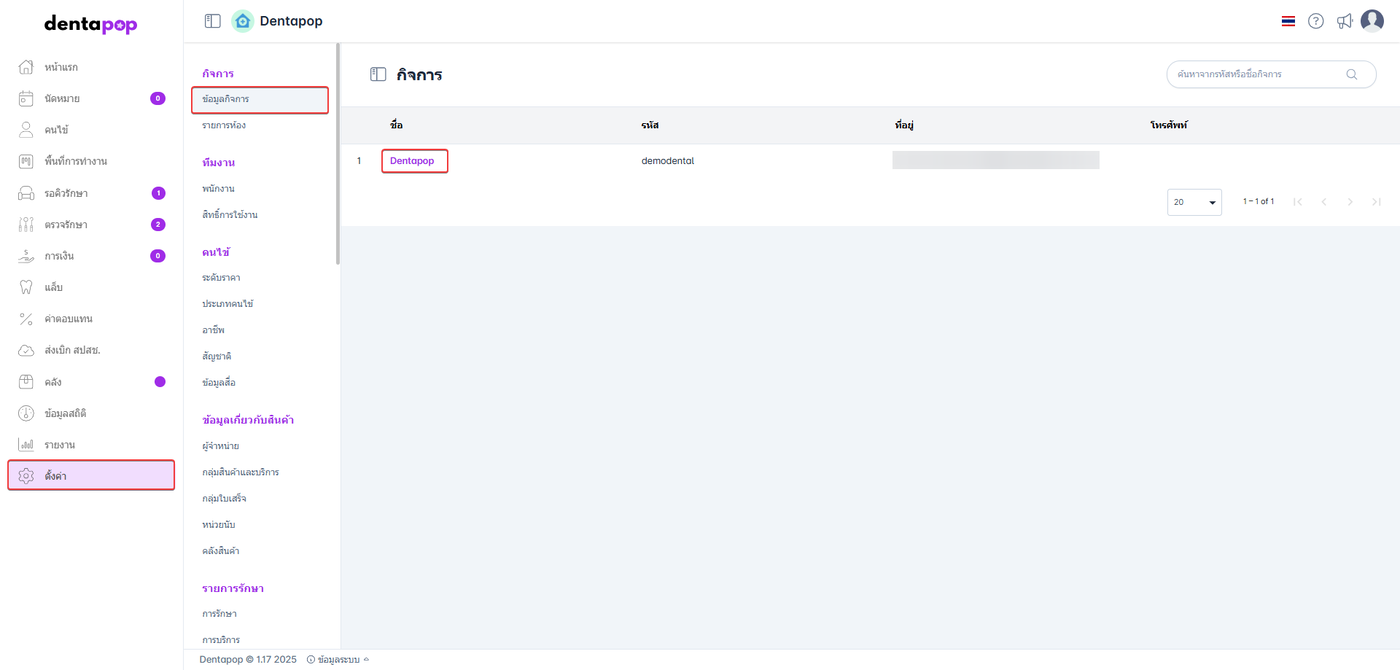Expand ข้อมูลระบบ in the footer
Viewport: 1400px width, 670px height.
[338, 660]
